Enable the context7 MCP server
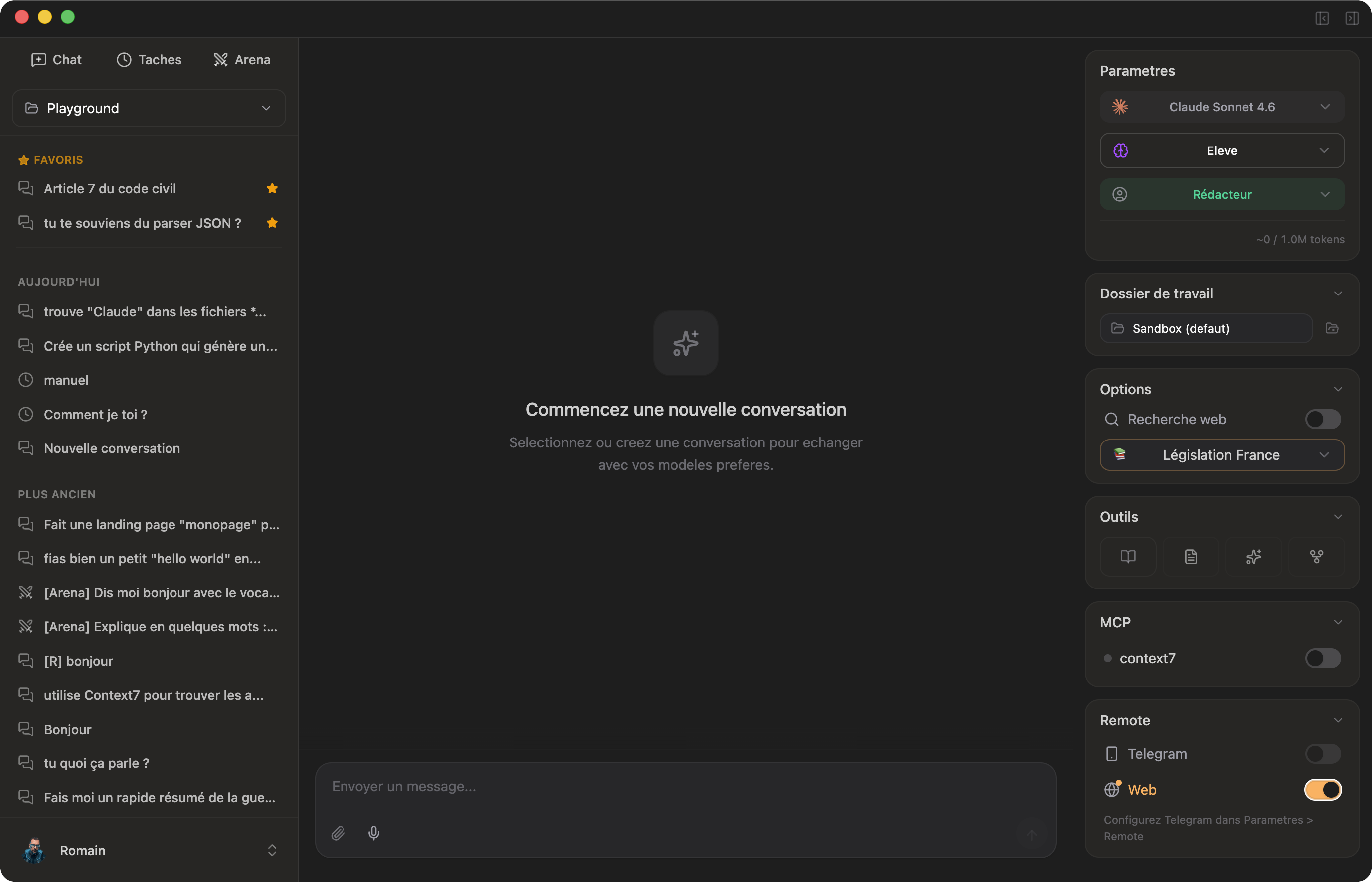Viewport: 1372px width, 882px height. (1322, 658)
